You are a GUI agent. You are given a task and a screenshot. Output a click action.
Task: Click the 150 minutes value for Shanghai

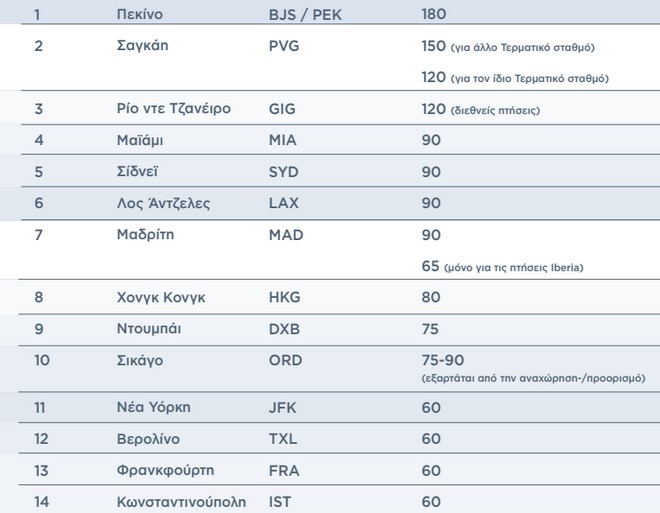pyautogui.click(x=435, y=46)
